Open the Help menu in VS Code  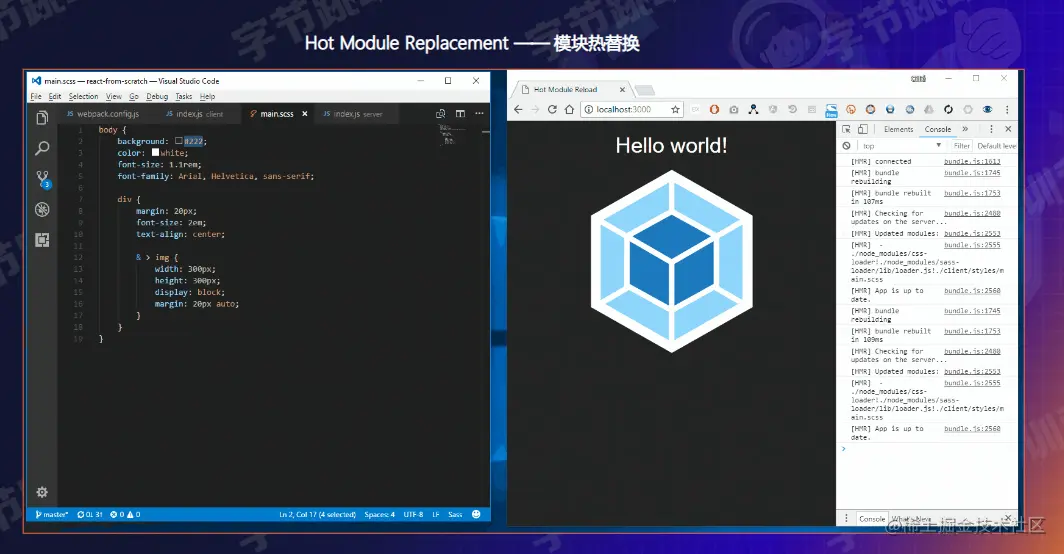click(x=208, y=96)
